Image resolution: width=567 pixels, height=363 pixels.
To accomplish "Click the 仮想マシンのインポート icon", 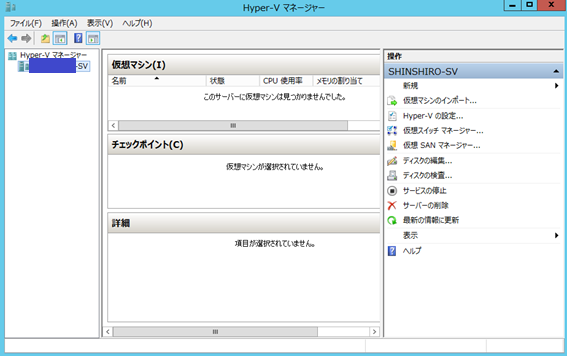I will (392, 101).
